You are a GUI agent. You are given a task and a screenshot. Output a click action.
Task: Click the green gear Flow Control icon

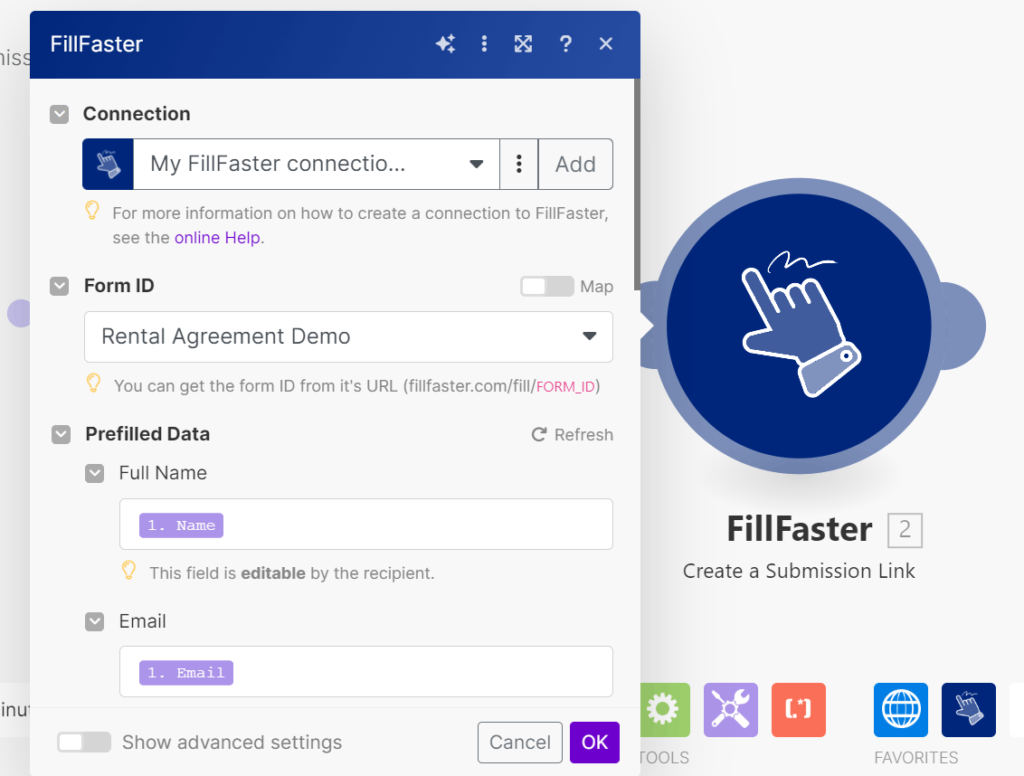[x=663, y=709]
